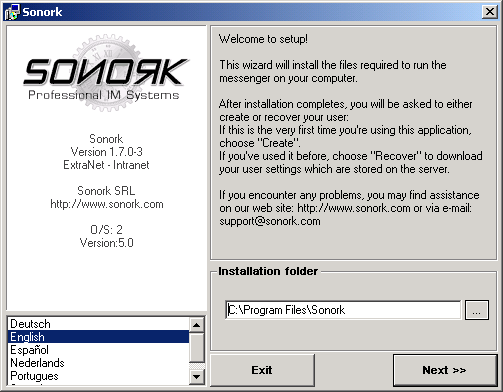Click the Sonork gear logo image
The height and width of the screenshot is (392, 503).
pyautogui.click(x=106, y=73)
